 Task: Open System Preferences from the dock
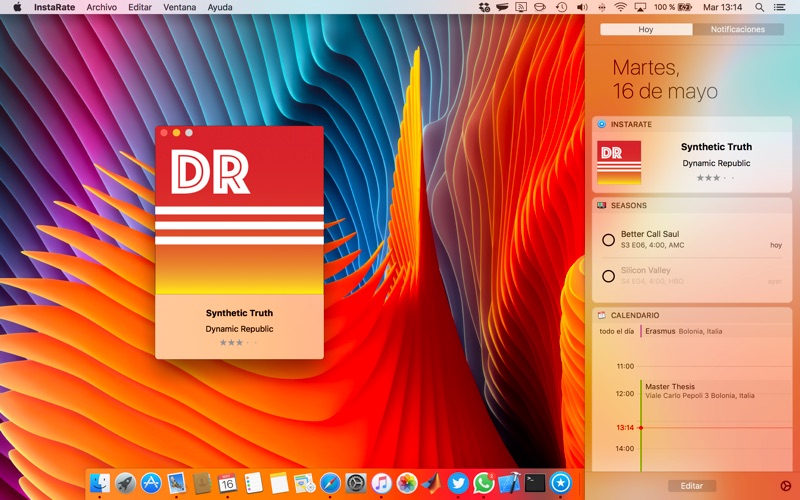(356, 484)
